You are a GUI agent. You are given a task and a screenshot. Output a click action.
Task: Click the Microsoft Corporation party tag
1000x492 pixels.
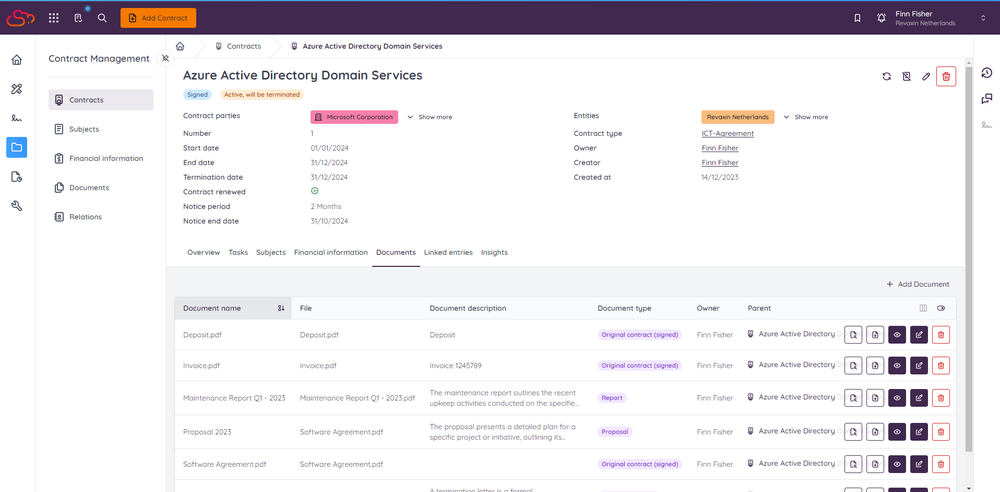click(354, 117)
